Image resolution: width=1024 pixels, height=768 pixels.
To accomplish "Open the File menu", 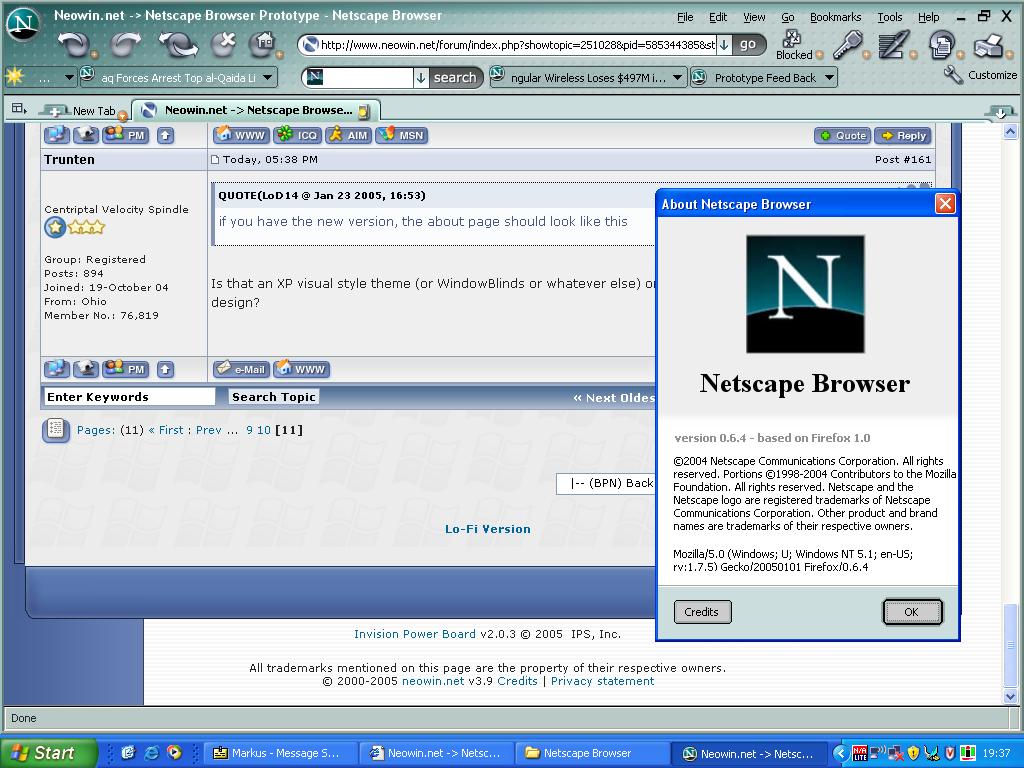I will click(x=685, y=17).
